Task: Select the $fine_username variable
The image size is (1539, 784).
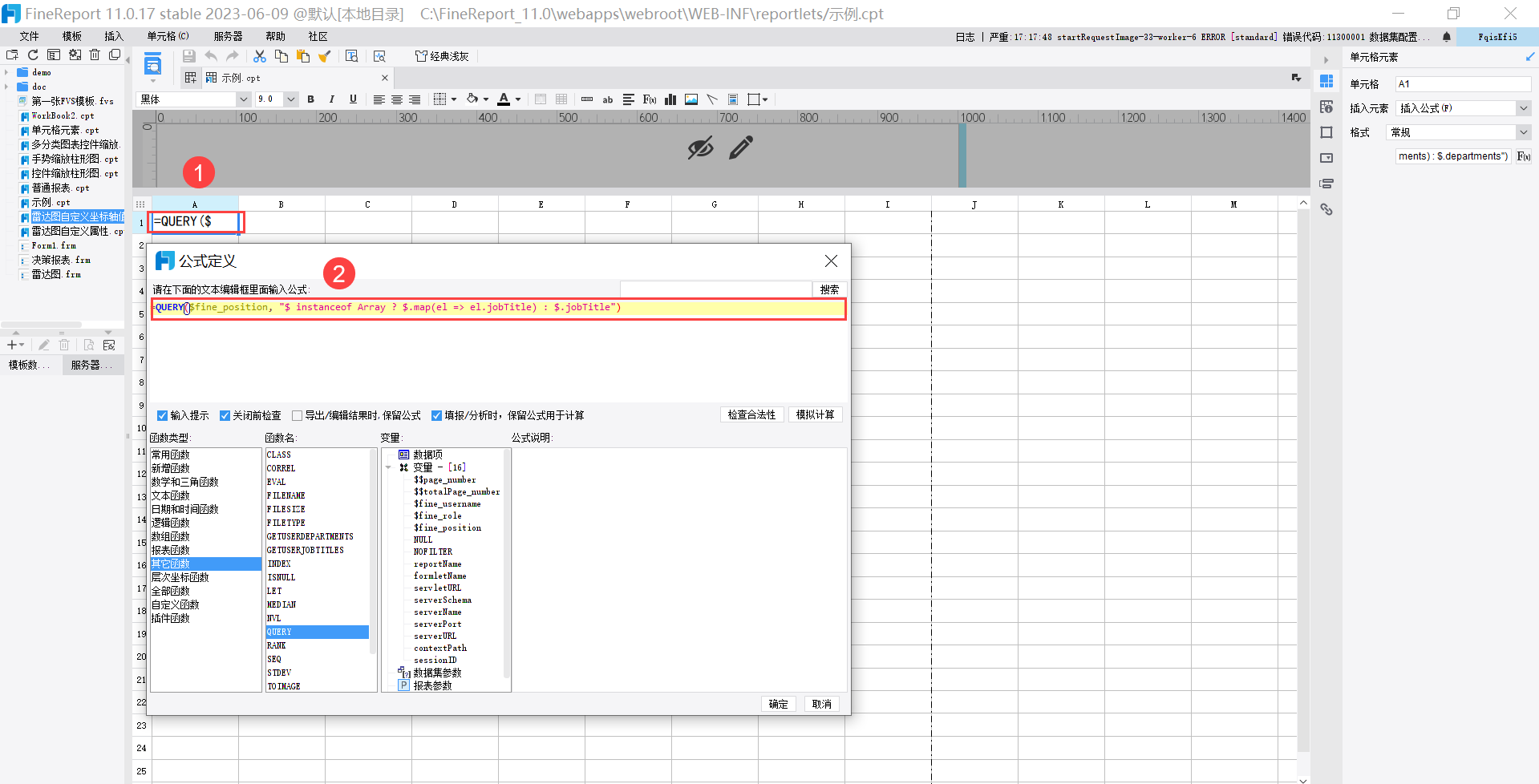Action: [x=448, y=503]
